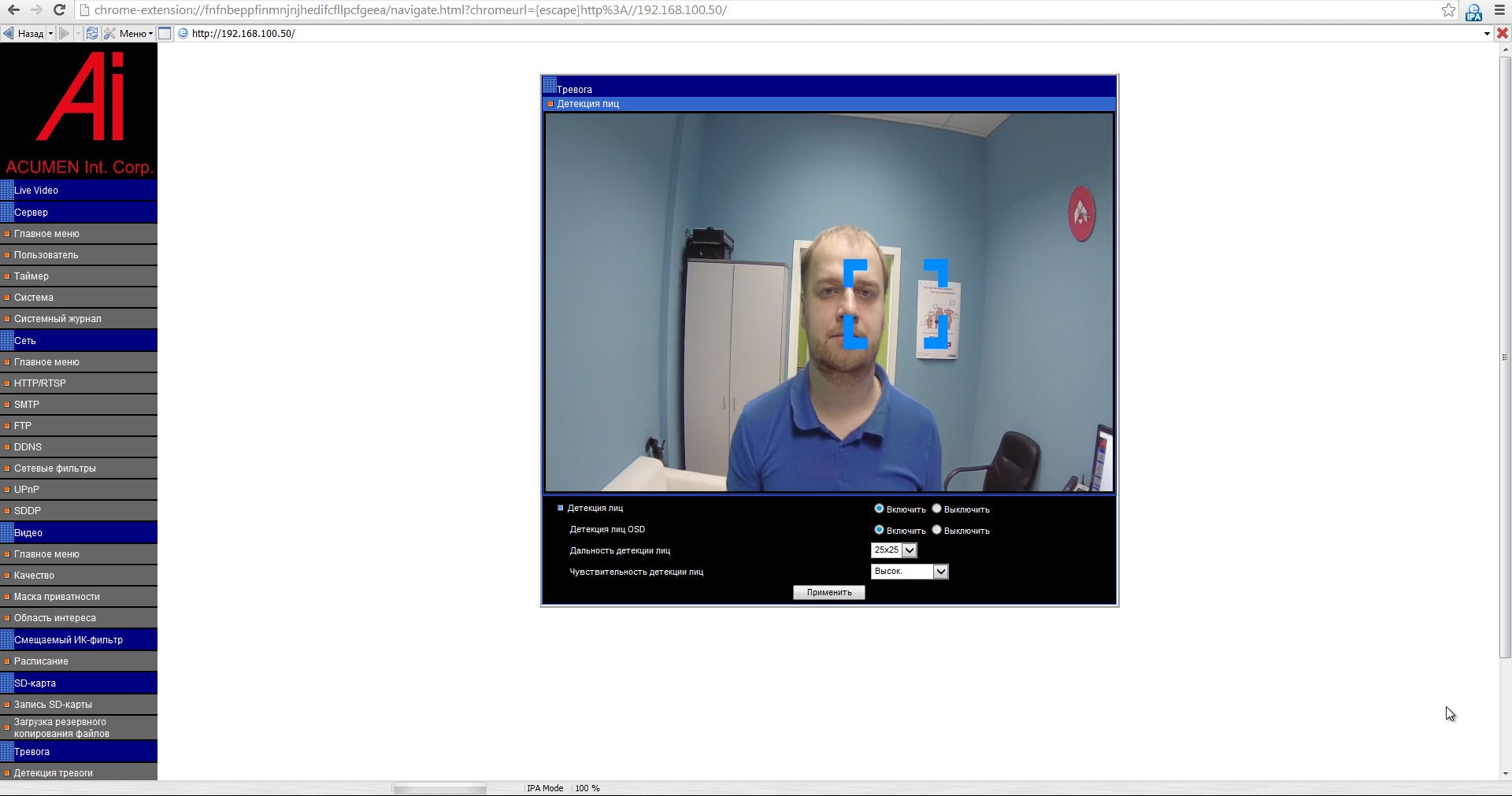This screenshot has height=796, width=1512.
Task: Open Загрузка резервного копирования файлов
Action: 79,728
